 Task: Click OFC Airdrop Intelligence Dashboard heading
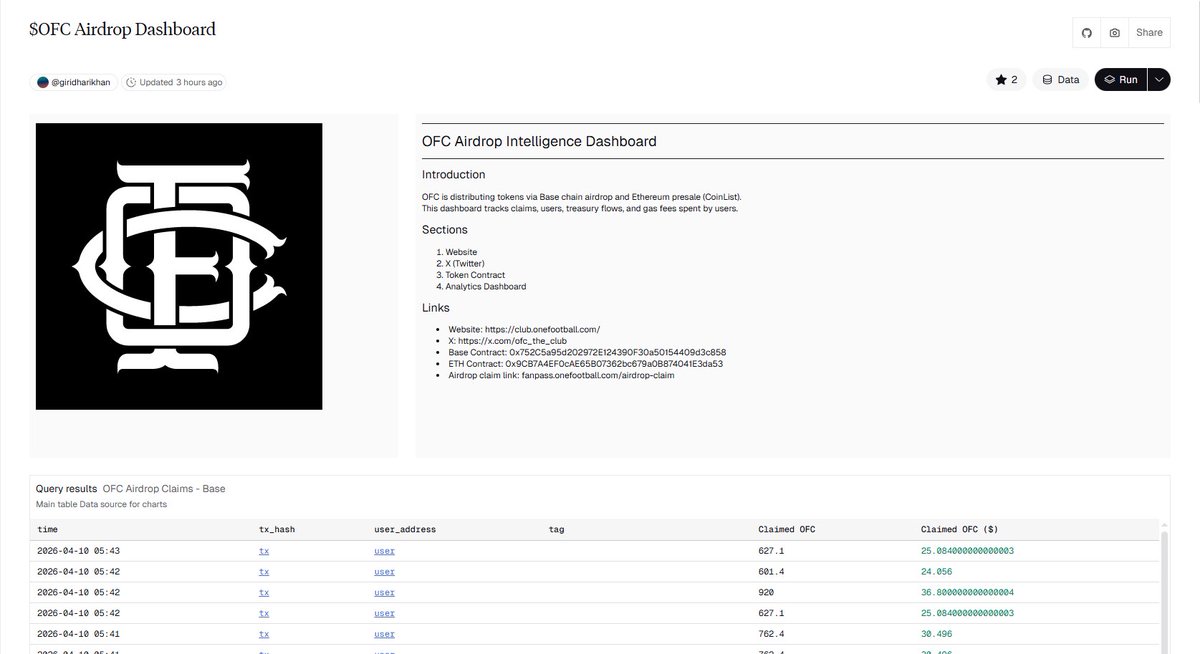(539, 141)
